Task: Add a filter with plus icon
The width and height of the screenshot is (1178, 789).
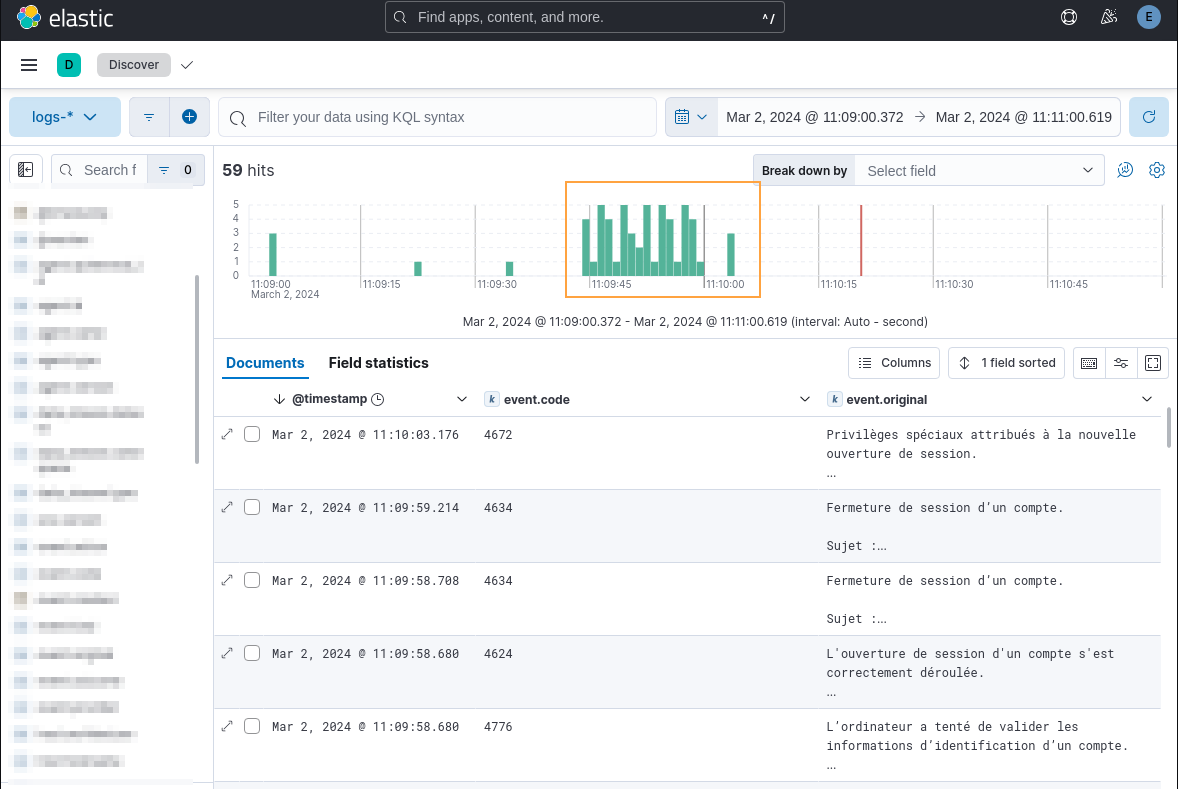Action: coord(189,117)
